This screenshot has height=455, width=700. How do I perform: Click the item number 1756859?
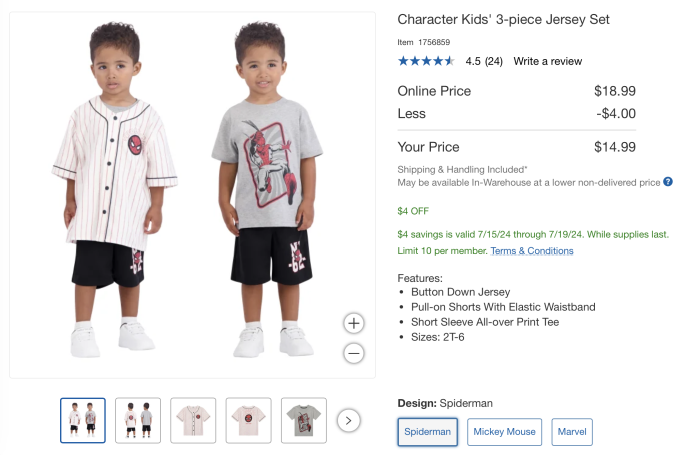[x=433, y=42]
